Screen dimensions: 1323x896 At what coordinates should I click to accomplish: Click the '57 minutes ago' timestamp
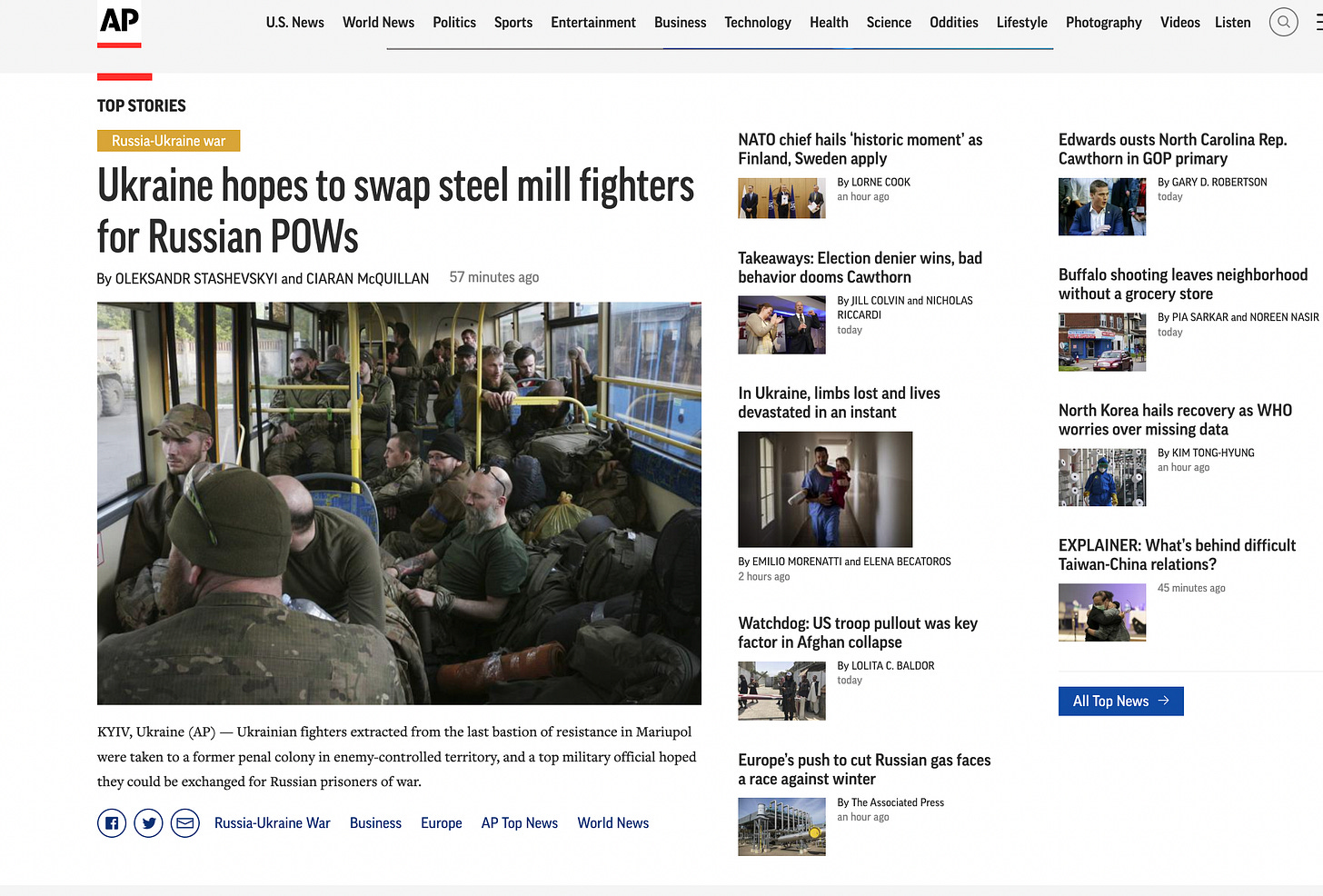[x=494, y=277]
